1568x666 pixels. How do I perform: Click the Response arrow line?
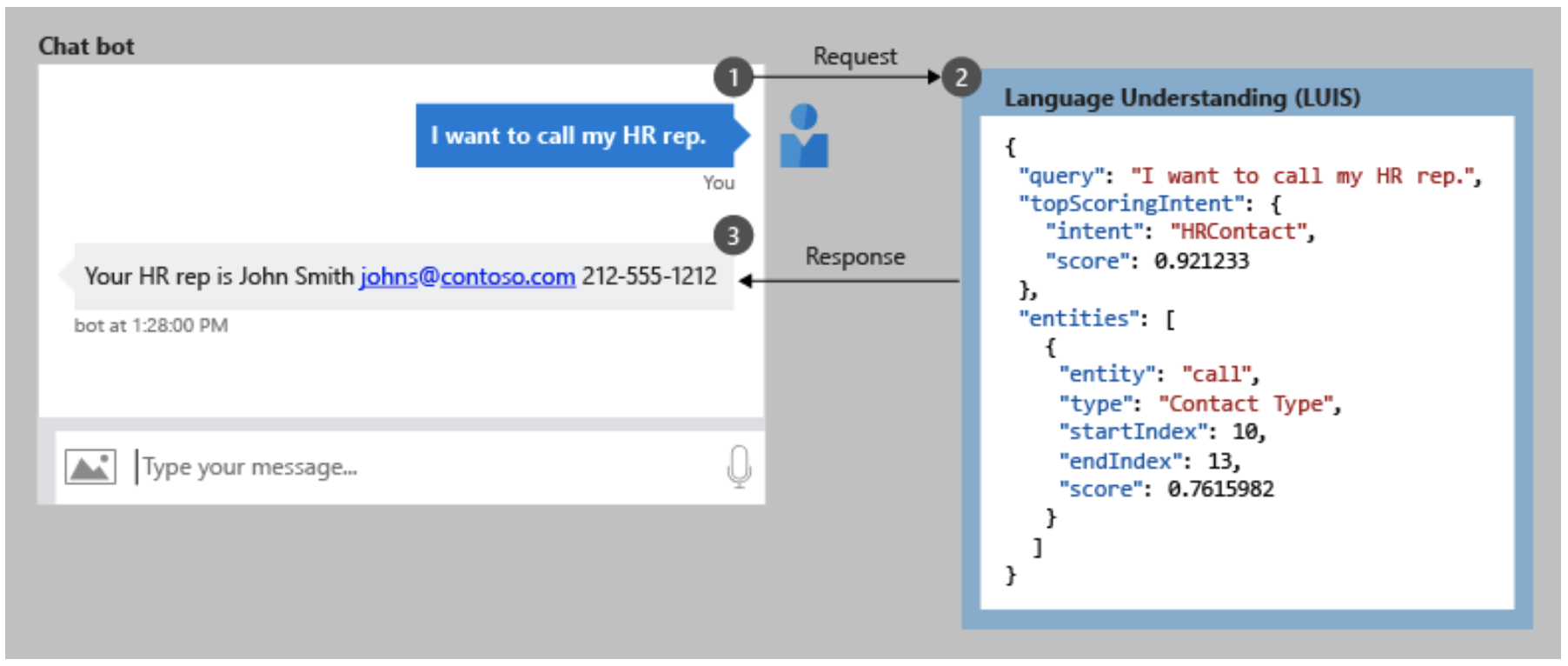pyautogui.click(x=850, y=281)
